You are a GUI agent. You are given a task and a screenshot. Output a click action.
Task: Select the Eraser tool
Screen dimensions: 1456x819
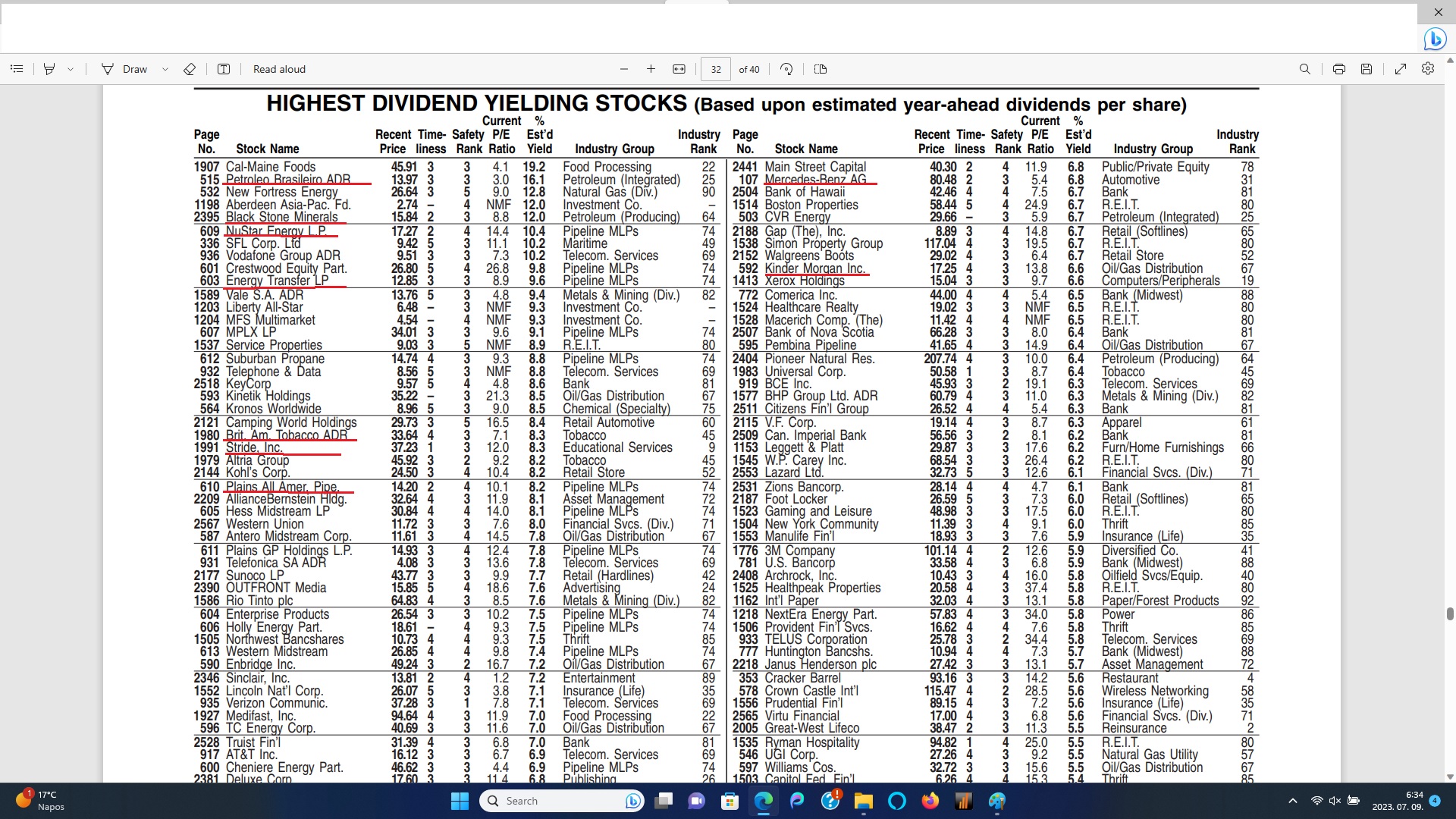pyautogui.click(x=190, y=69)
